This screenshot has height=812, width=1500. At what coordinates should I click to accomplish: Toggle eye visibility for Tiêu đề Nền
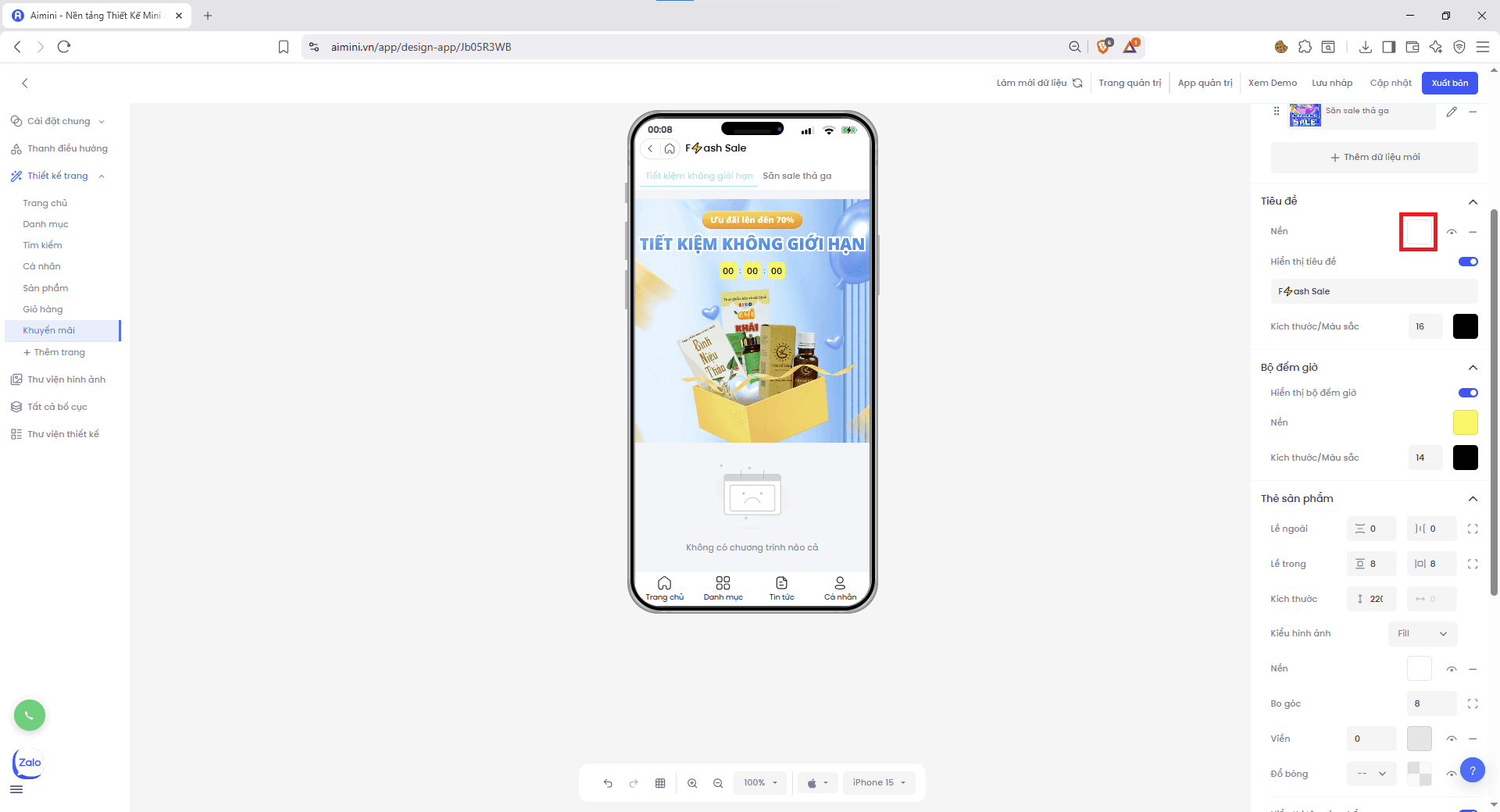click(1452, 232)
